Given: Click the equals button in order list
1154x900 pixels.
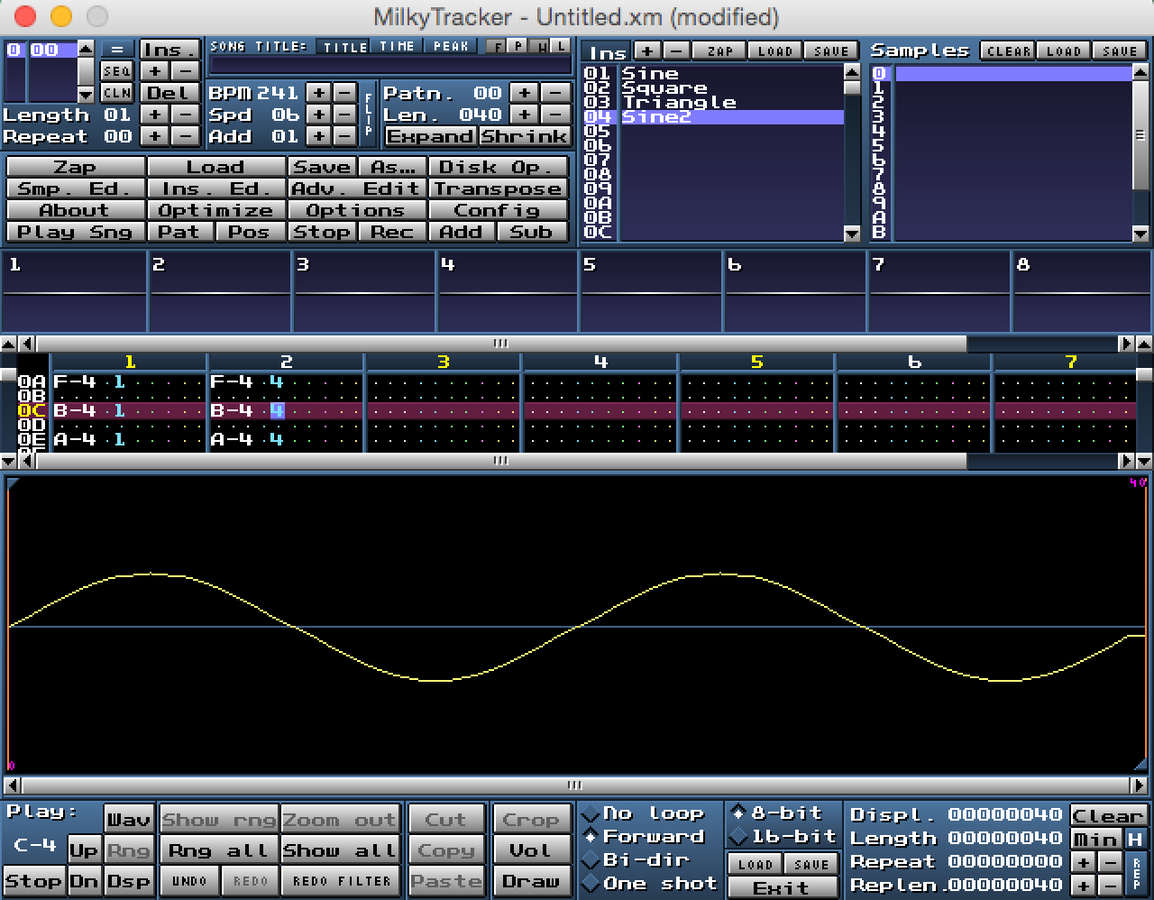Looking at the screenshot, I should pyautogui.click(x=116, y=50).
